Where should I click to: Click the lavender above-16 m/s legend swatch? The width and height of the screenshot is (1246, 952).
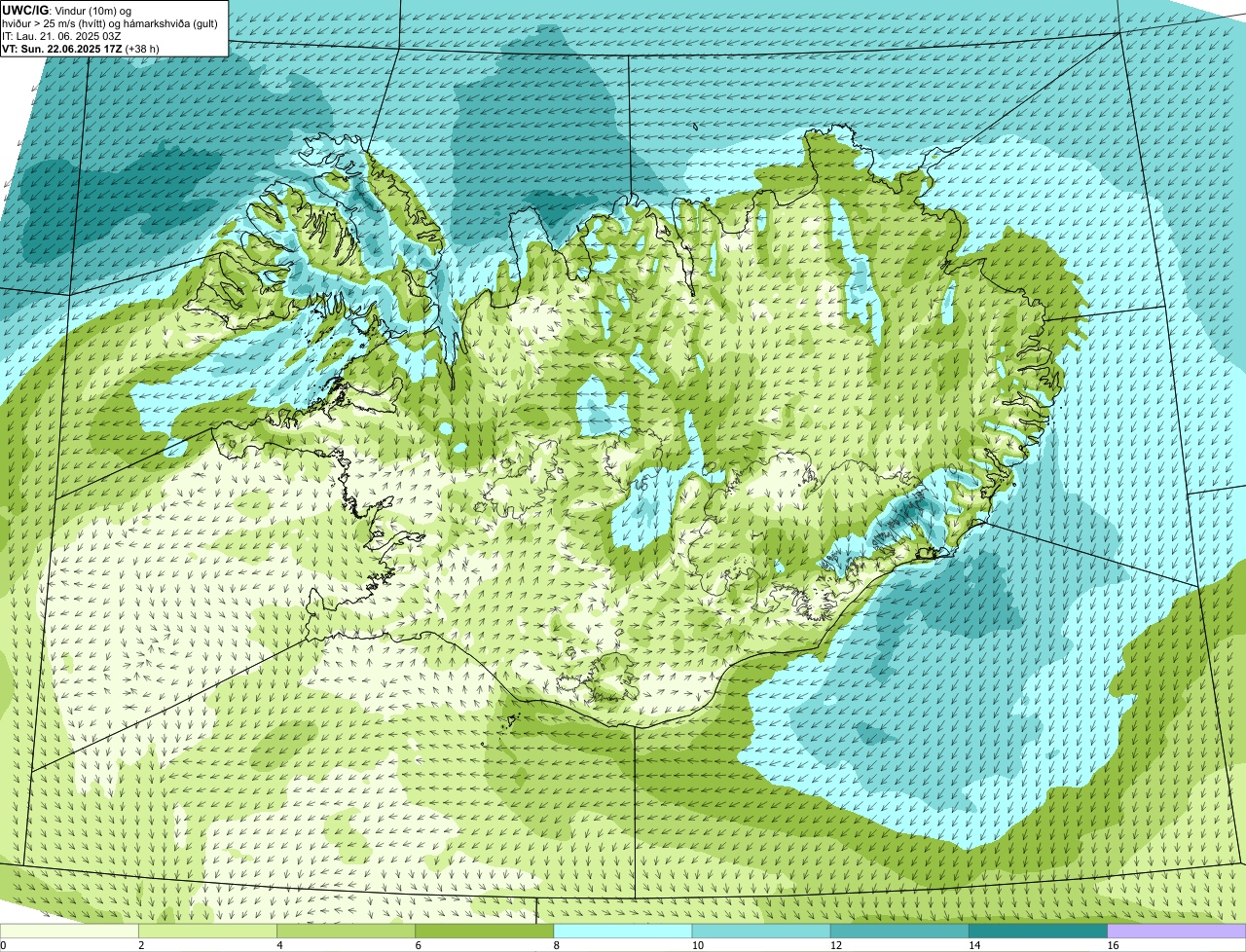pyautogui.click(x=1176, y=932)
